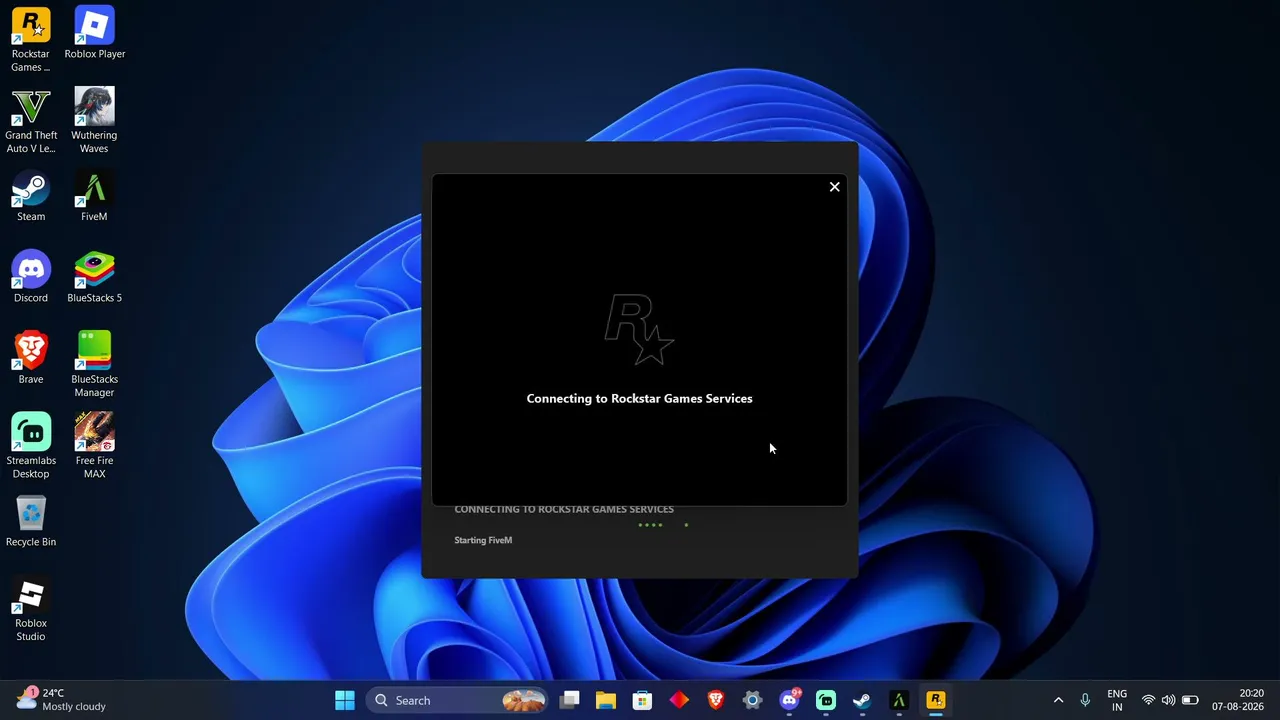Open Discord from the taskbar
The width and height of the screenshot is (1280, 720).
pyautogui.click(x=789, y=700)
